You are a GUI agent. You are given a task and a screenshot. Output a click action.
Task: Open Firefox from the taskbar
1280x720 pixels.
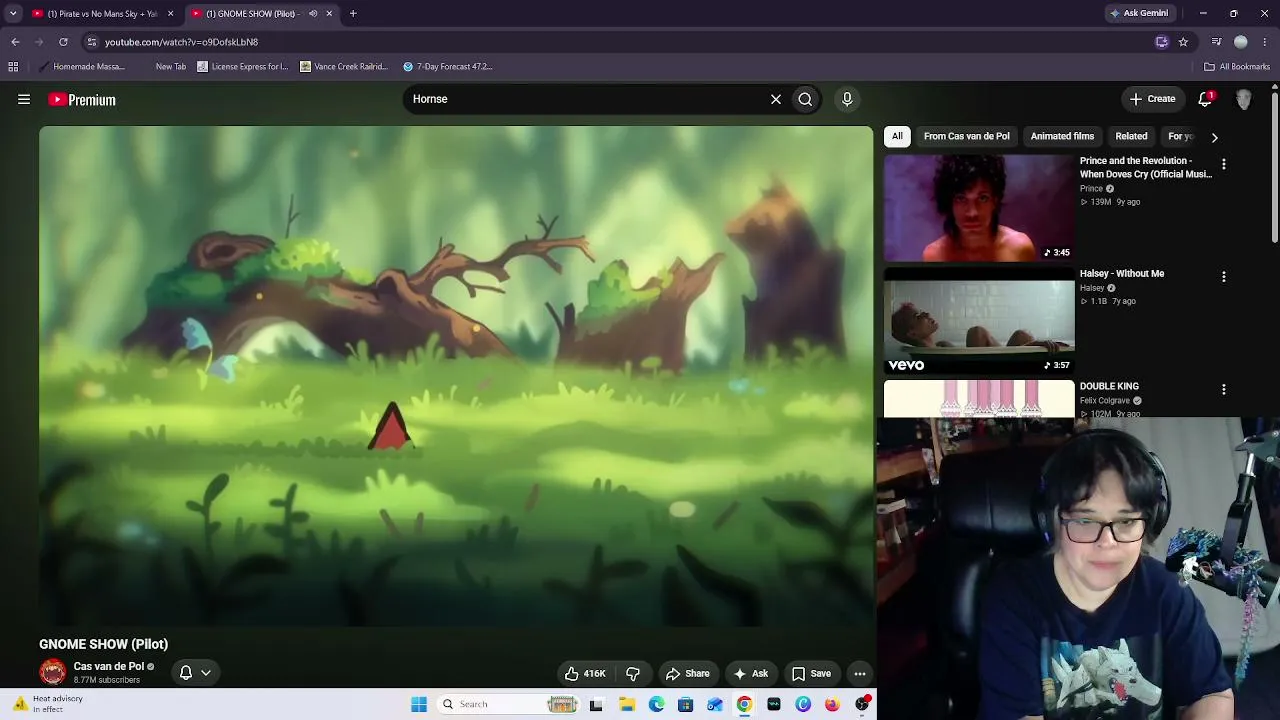coord(832,704)
